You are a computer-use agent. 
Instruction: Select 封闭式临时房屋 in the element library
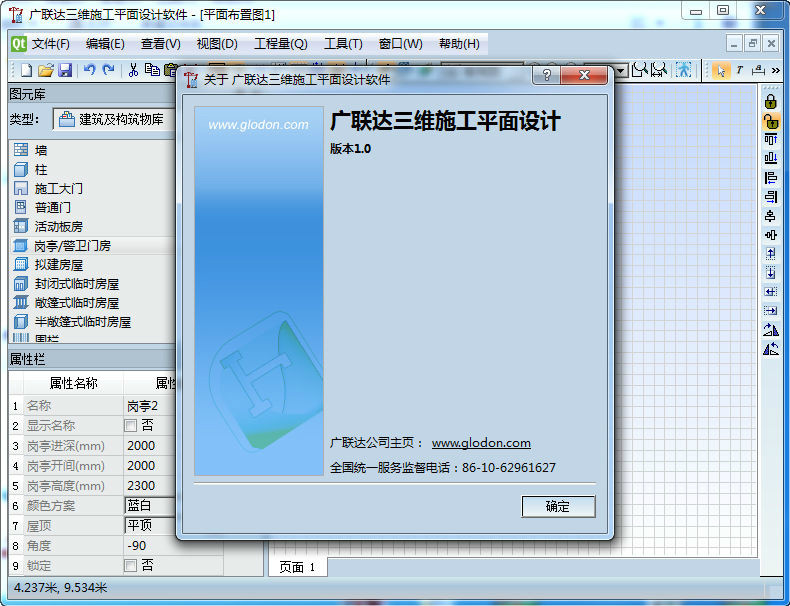[x=93, y=284]
